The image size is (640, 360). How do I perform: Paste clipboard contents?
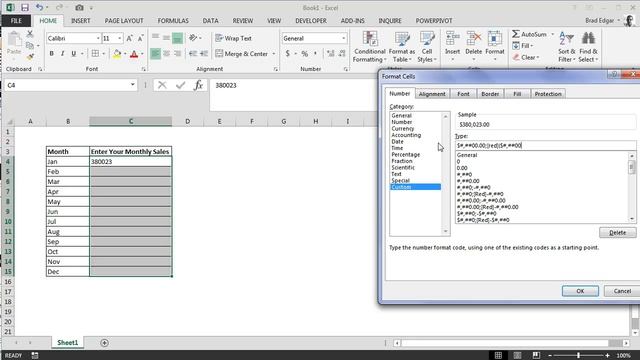click(x=14, y=43)
